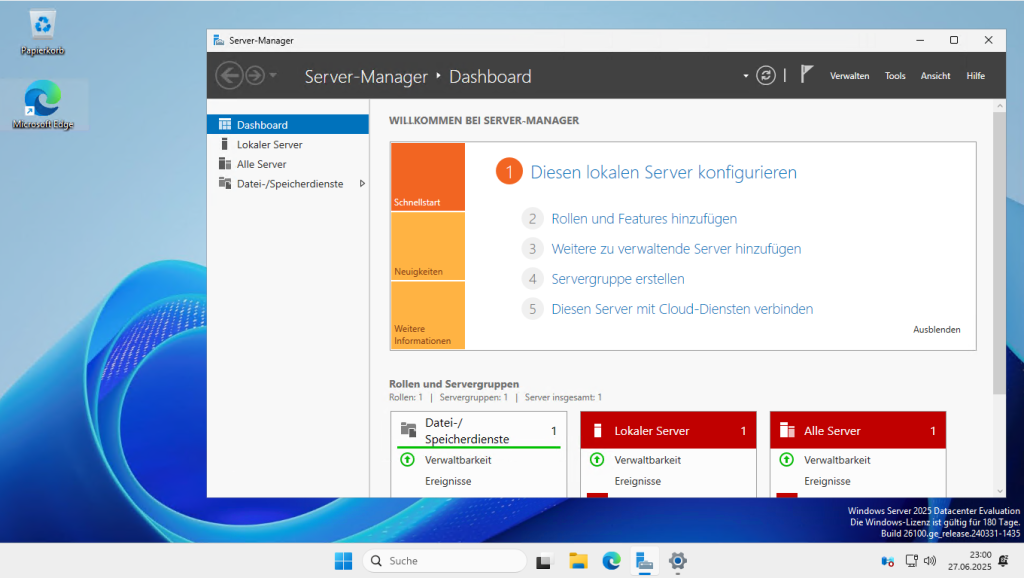Click the notification bell in system tray
The image size is (1024, 578).
pos(1004,561)
